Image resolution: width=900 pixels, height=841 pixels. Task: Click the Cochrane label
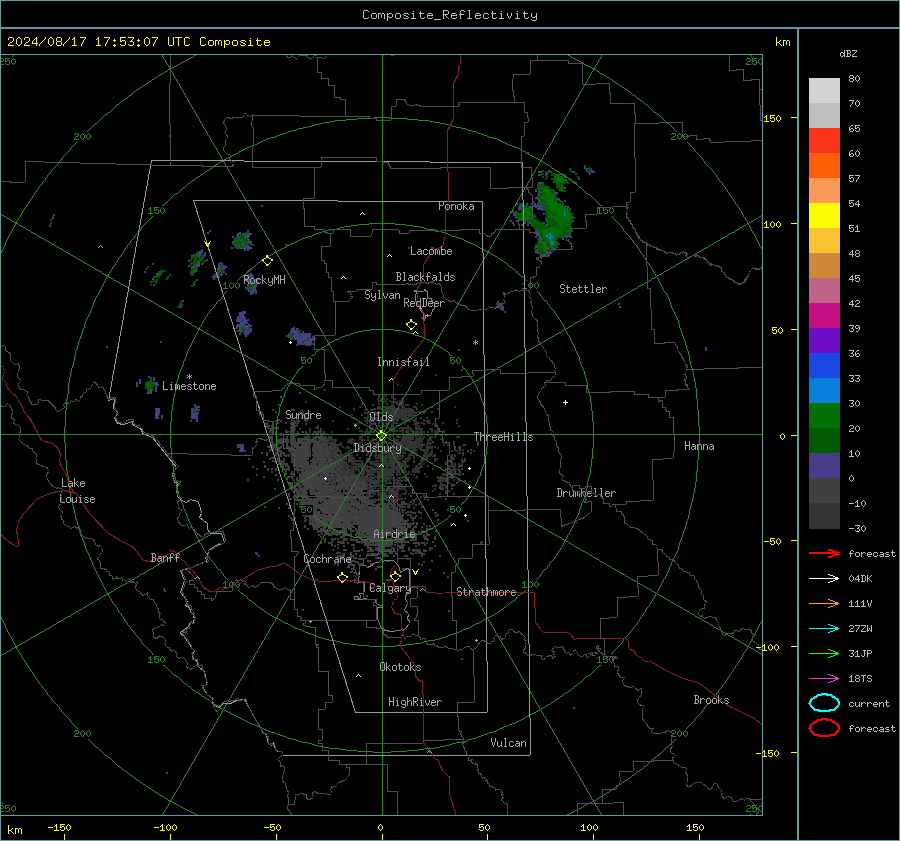pyautogui.click(x=327, y=559)
